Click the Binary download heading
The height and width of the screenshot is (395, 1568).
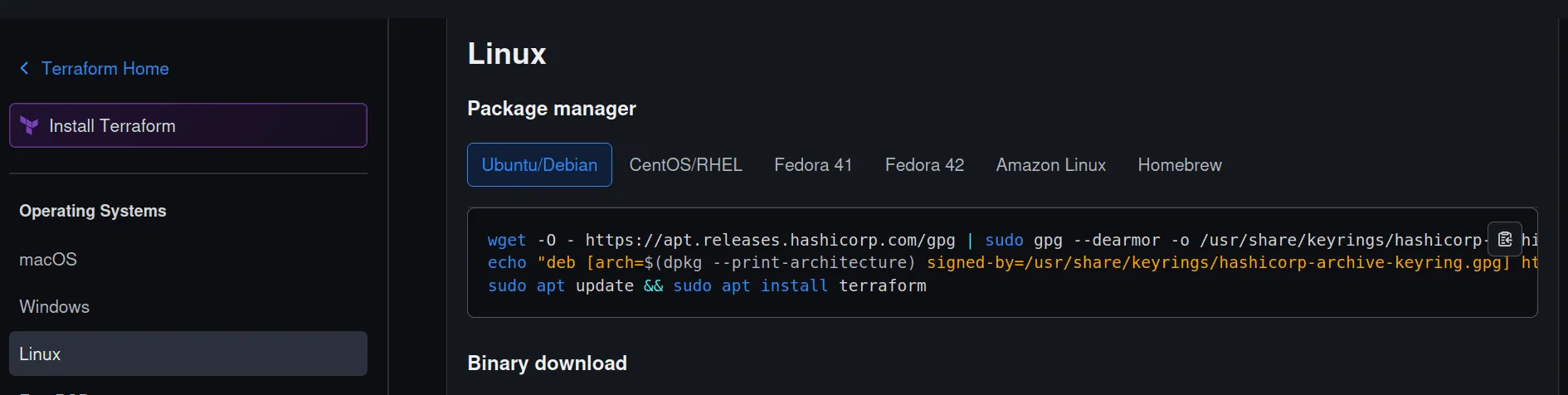coord(547,363)
